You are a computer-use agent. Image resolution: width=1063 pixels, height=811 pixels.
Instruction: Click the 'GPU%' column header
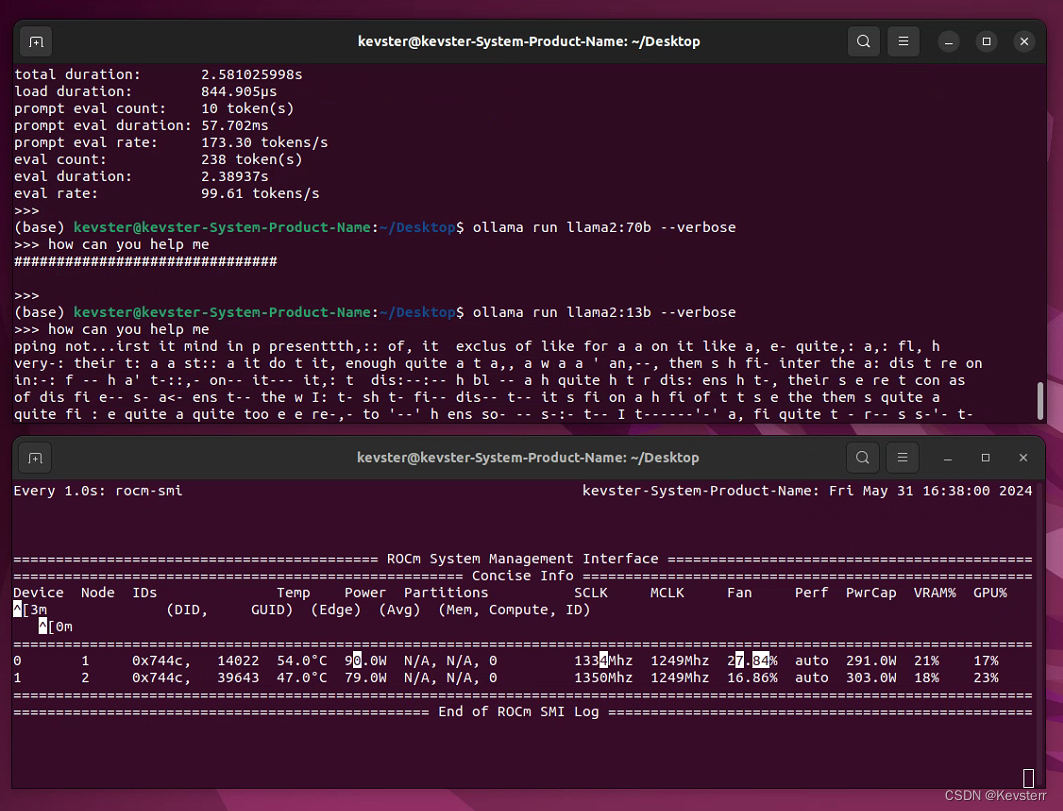(x=990, y=593)
